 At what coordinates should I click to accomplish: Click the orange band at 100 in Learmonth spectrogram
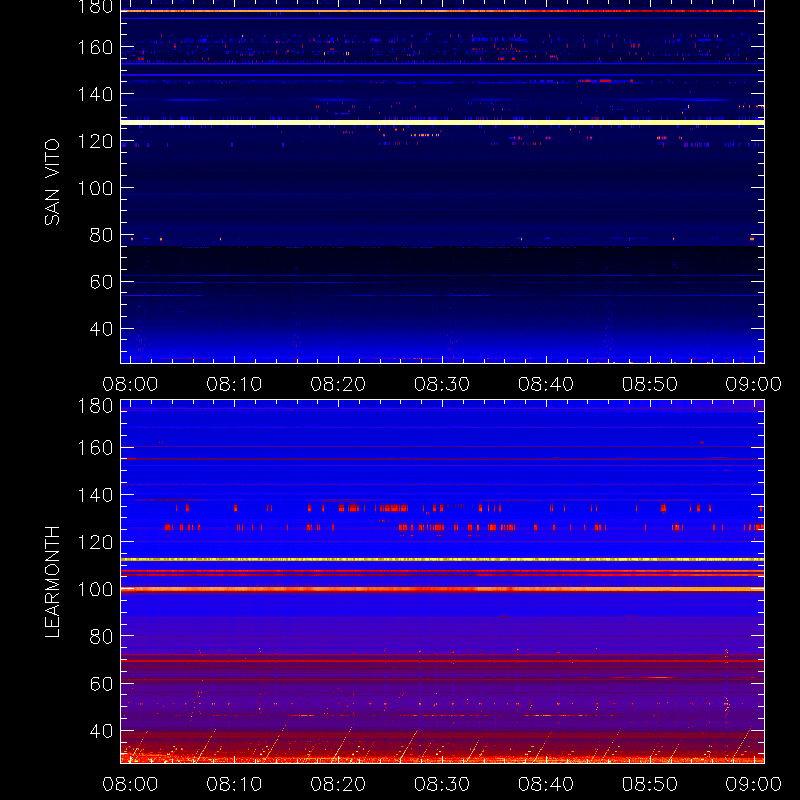[x=442, y=589]
